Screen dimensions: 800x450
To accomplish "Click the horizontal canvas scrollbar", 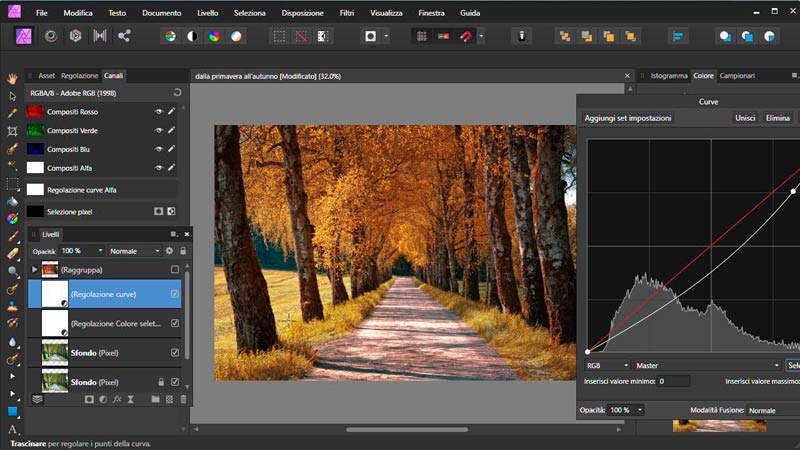I will click(x=407, y=430).
